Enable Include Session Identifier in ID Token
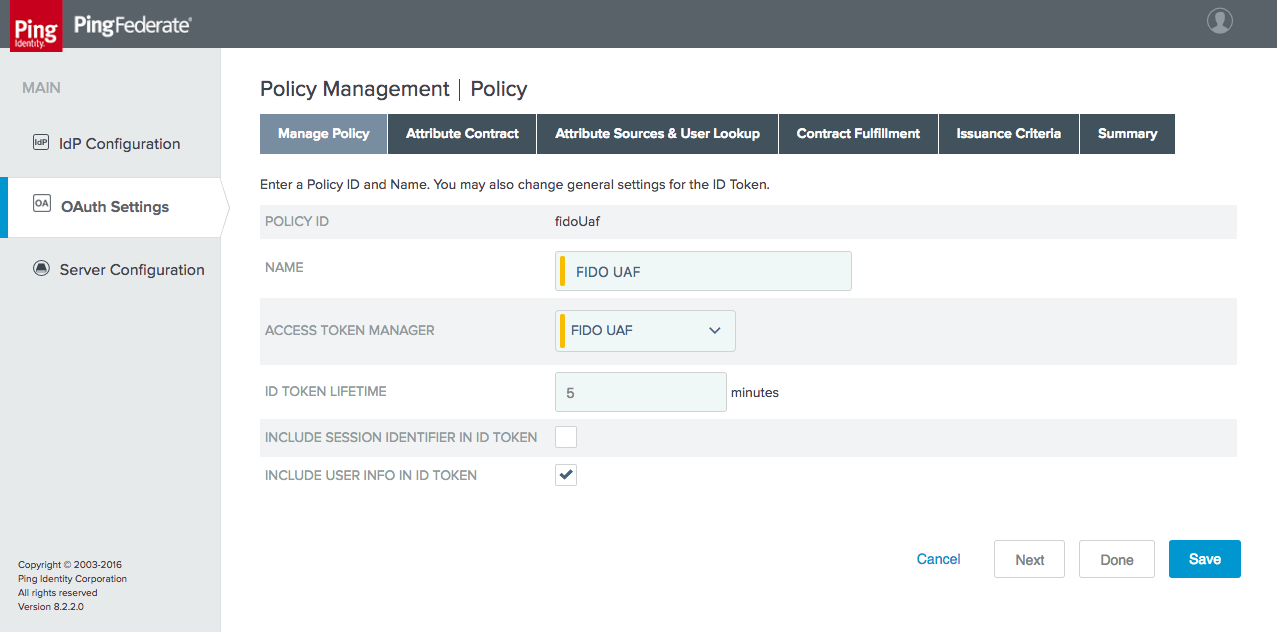This screenshot has height=632, width=1277. pos(566,437)
